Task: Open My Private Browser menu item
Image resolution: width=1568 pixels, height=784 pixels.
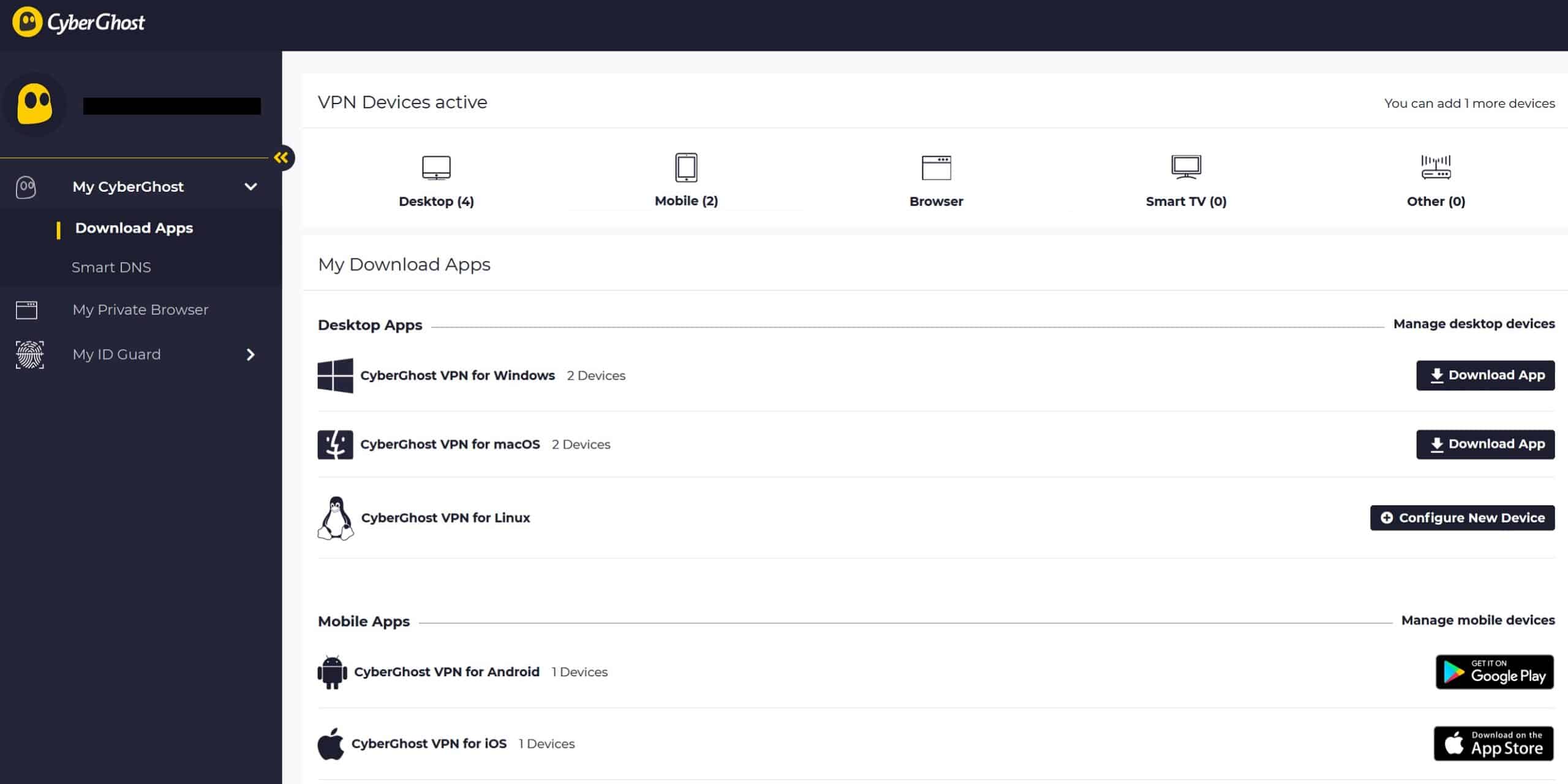Action: [x=140, y=309]
